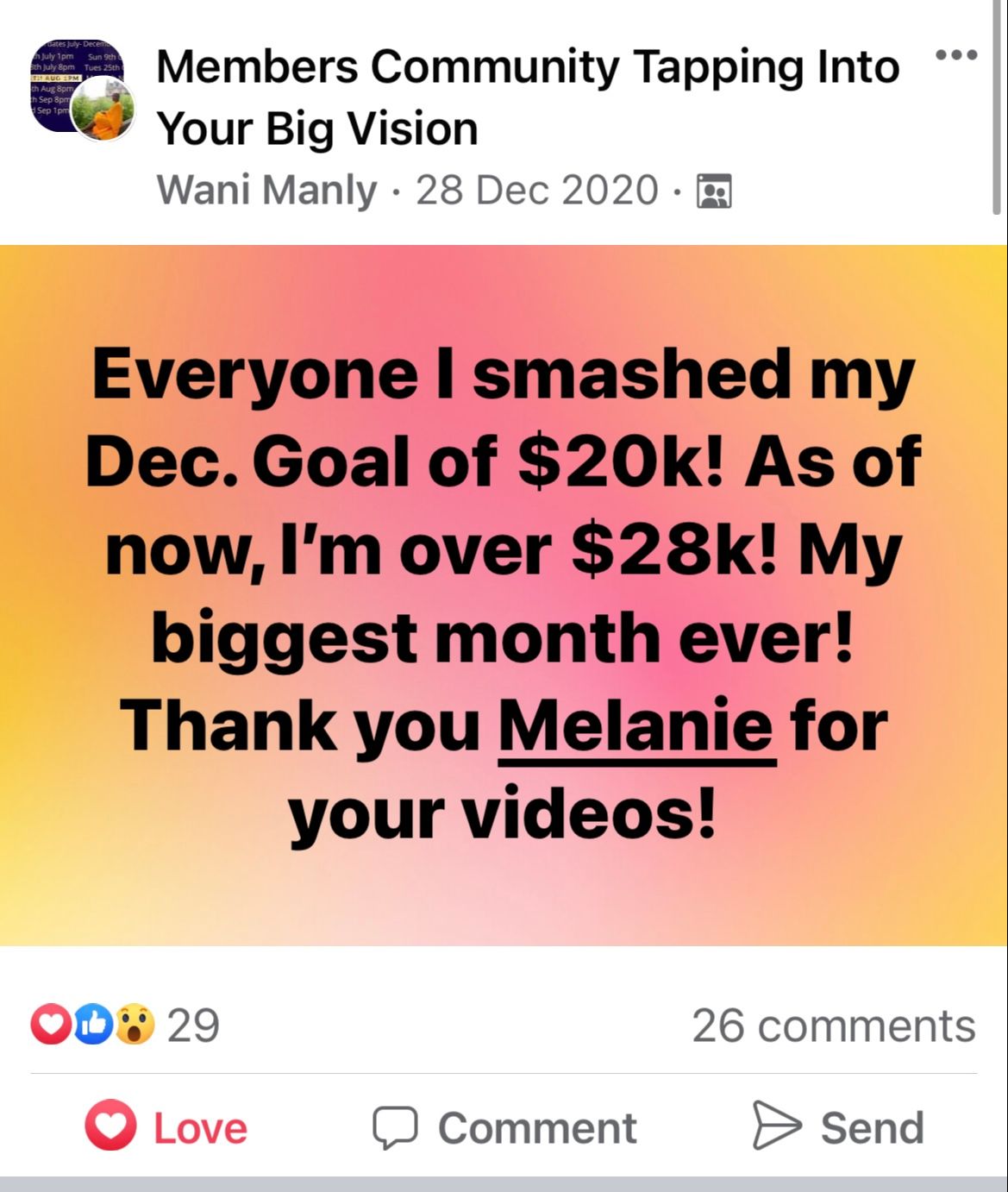Open the 28 Dec 2020 post timestamp
Viewport: 1008px width, 1192px height.
538,190
